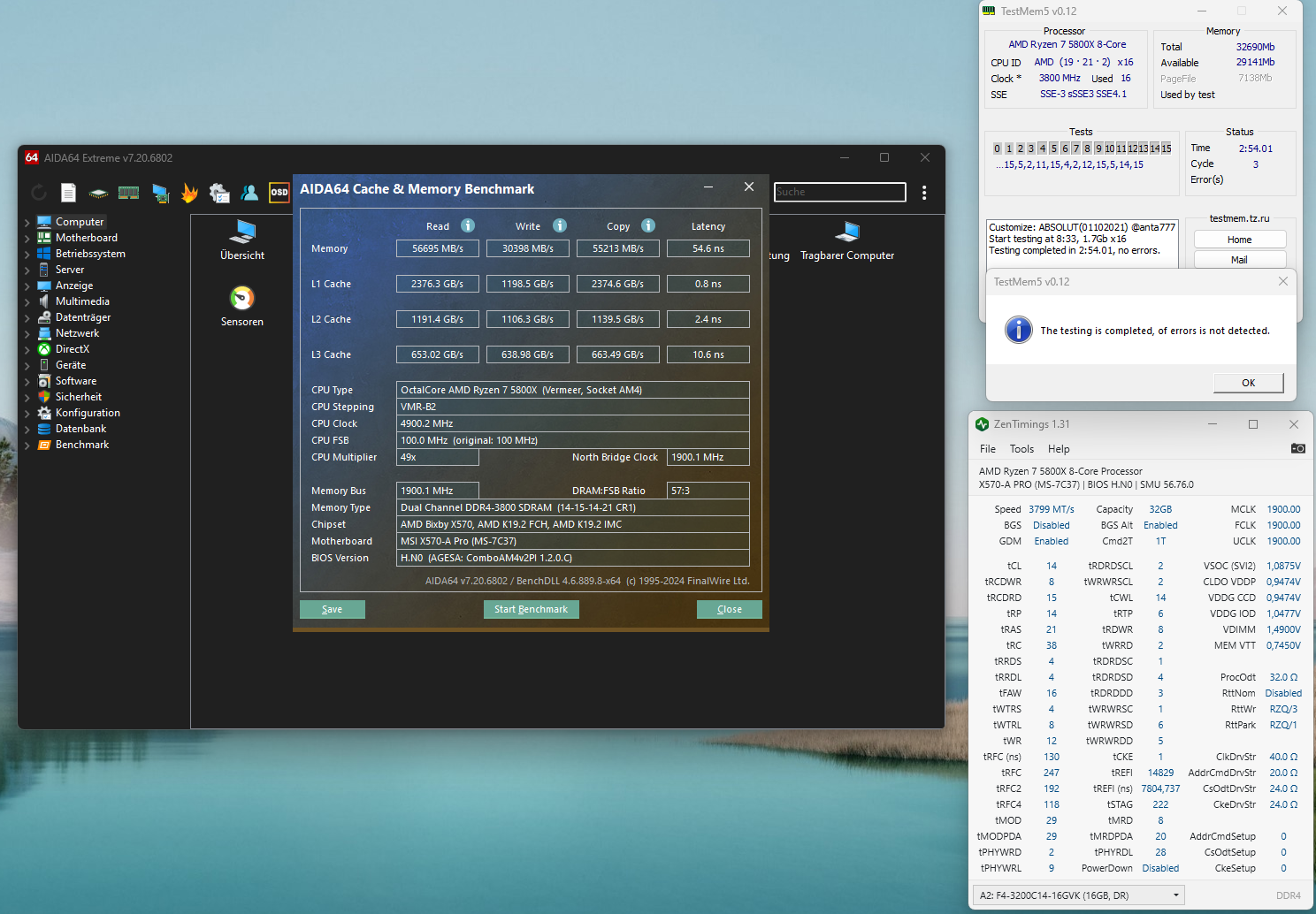Click the TestMem5 chip icon in title bar
This screenshot has height=914, width=1316.
pyautogui.click(x=989, y=11)
